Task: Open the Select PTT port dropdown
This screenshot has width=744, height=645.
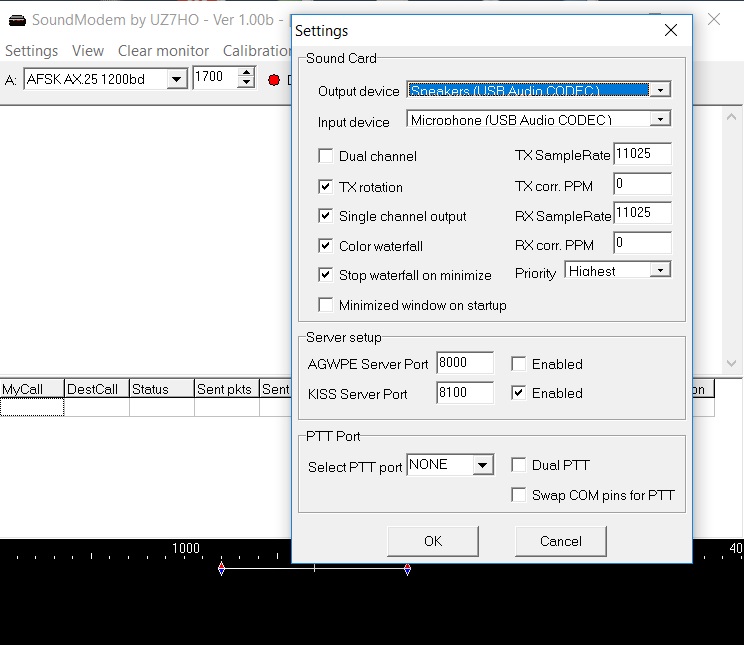Action: pos(483,465)
